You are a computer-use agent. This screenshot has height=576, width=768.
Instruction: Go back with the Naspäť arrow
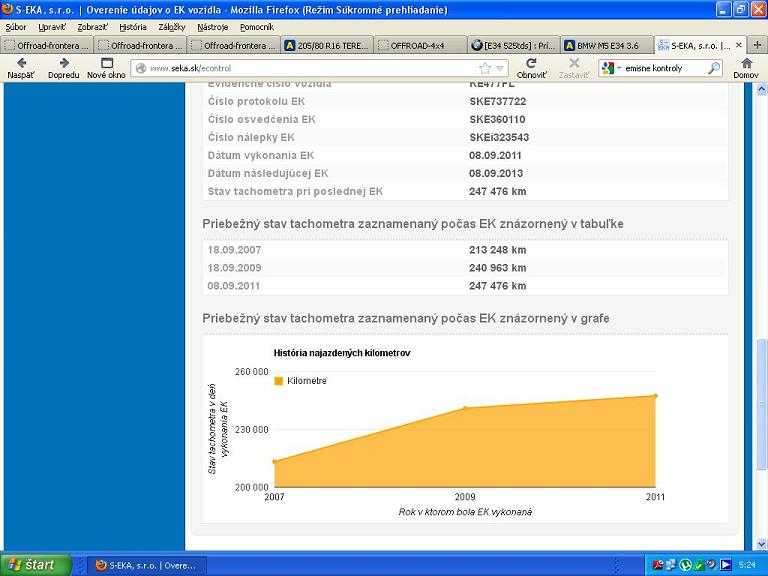tap(21, 68)
